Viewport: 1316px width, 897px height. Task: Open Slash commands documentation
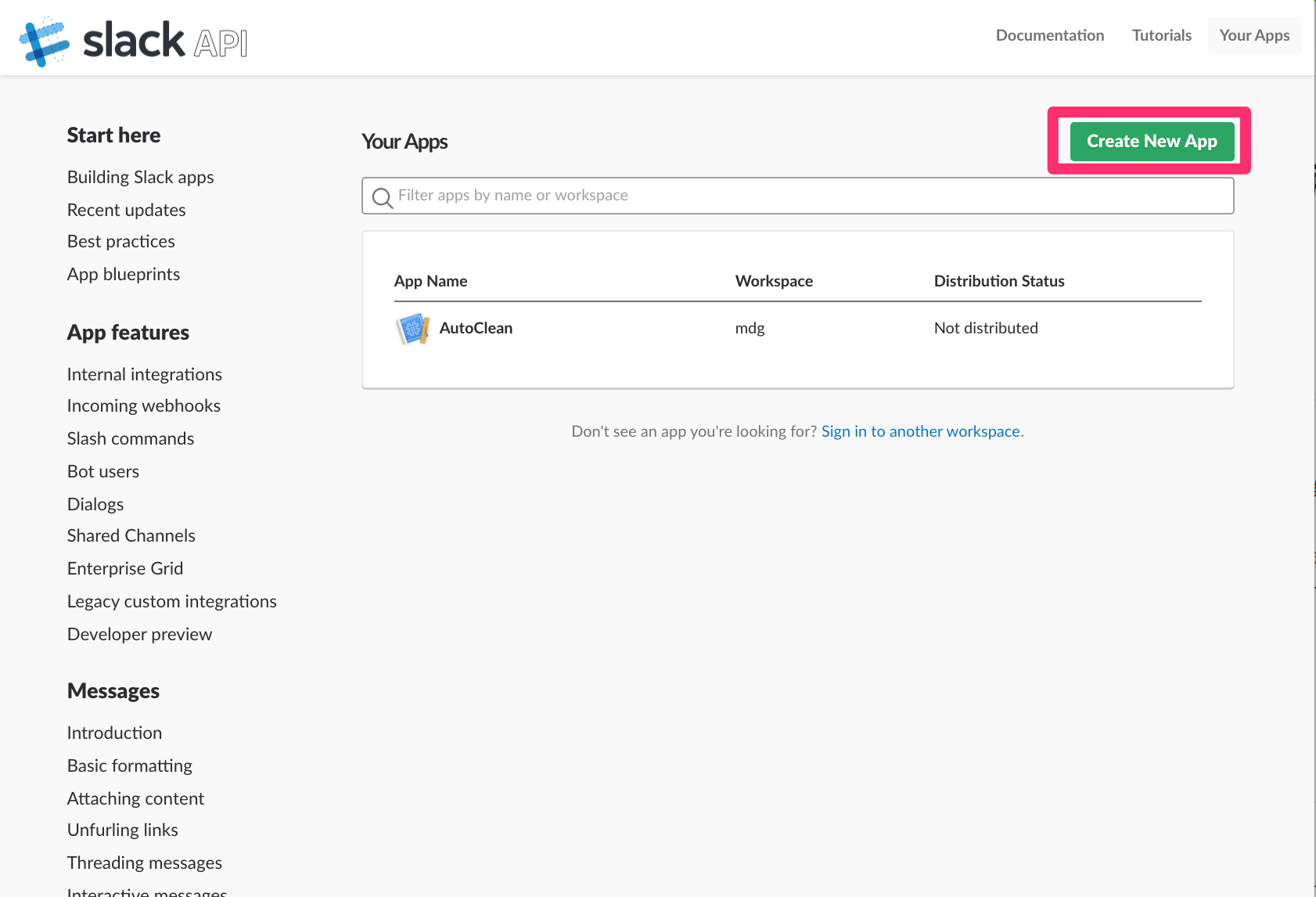click(131, 438)
